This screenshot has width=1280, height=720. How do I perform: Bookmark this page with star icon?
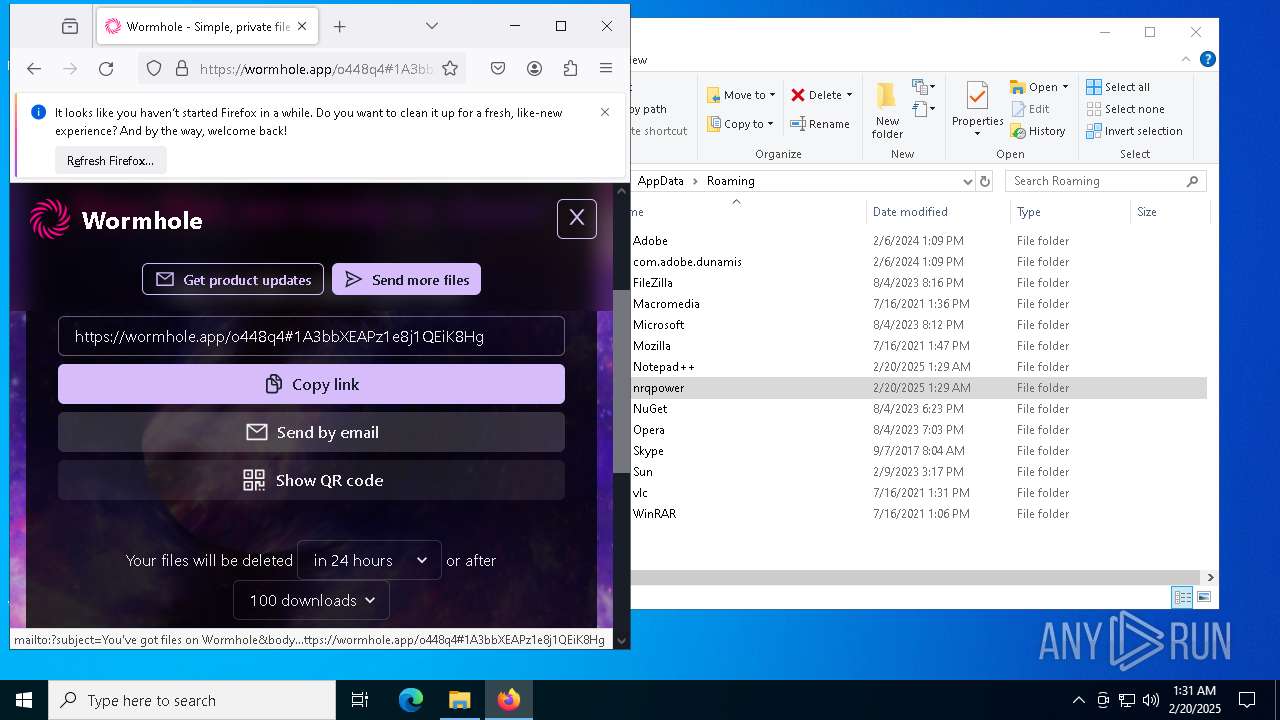click(x=450, y=68)
